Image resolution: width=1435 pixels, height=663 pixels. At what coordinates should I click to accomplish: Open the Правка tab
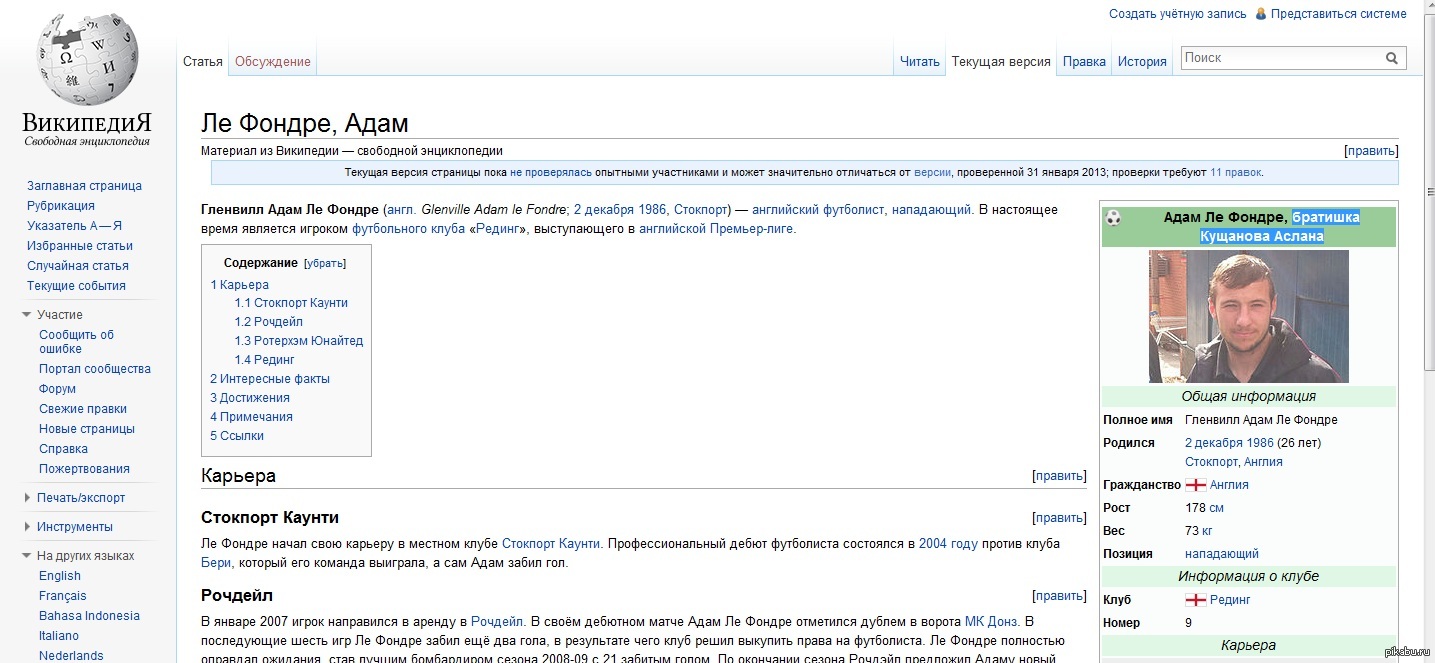tap(1084, 62)
